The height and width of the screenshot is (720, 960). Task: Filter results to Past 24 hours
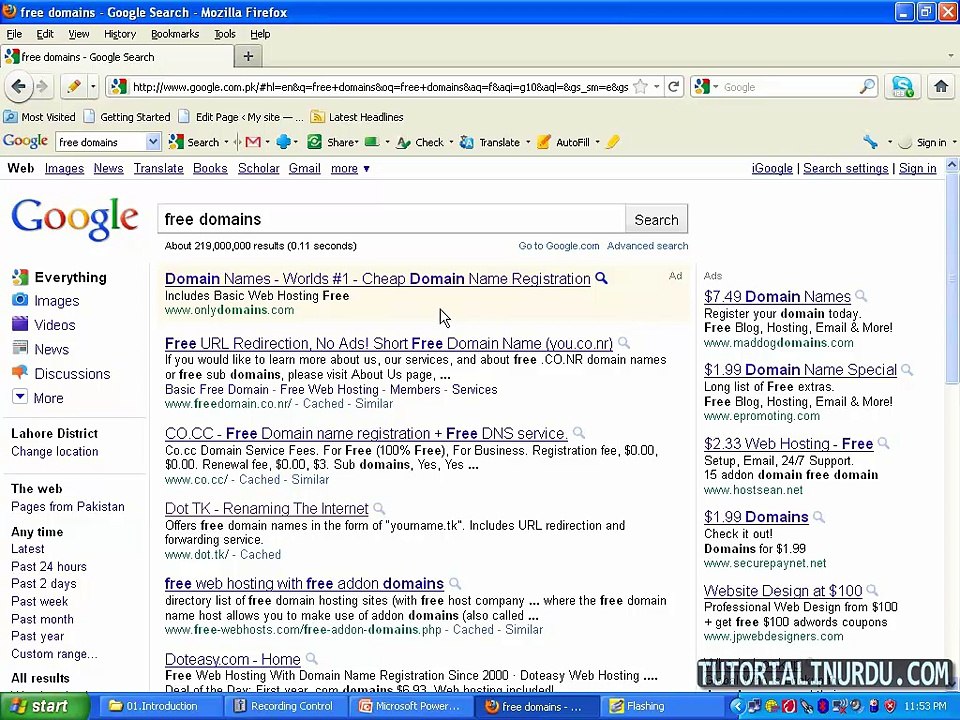[49, 567]
